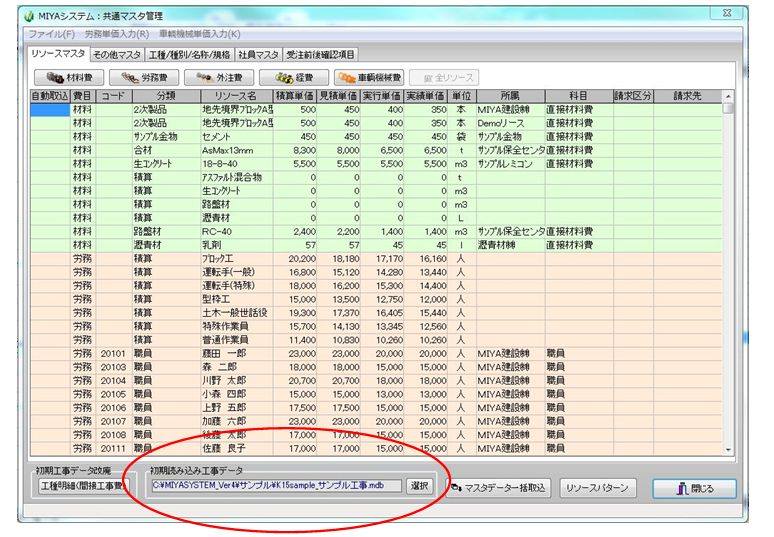The image size is (774, 537).
Task: Select the ブロック工 labor row
Action: [376, 259]
